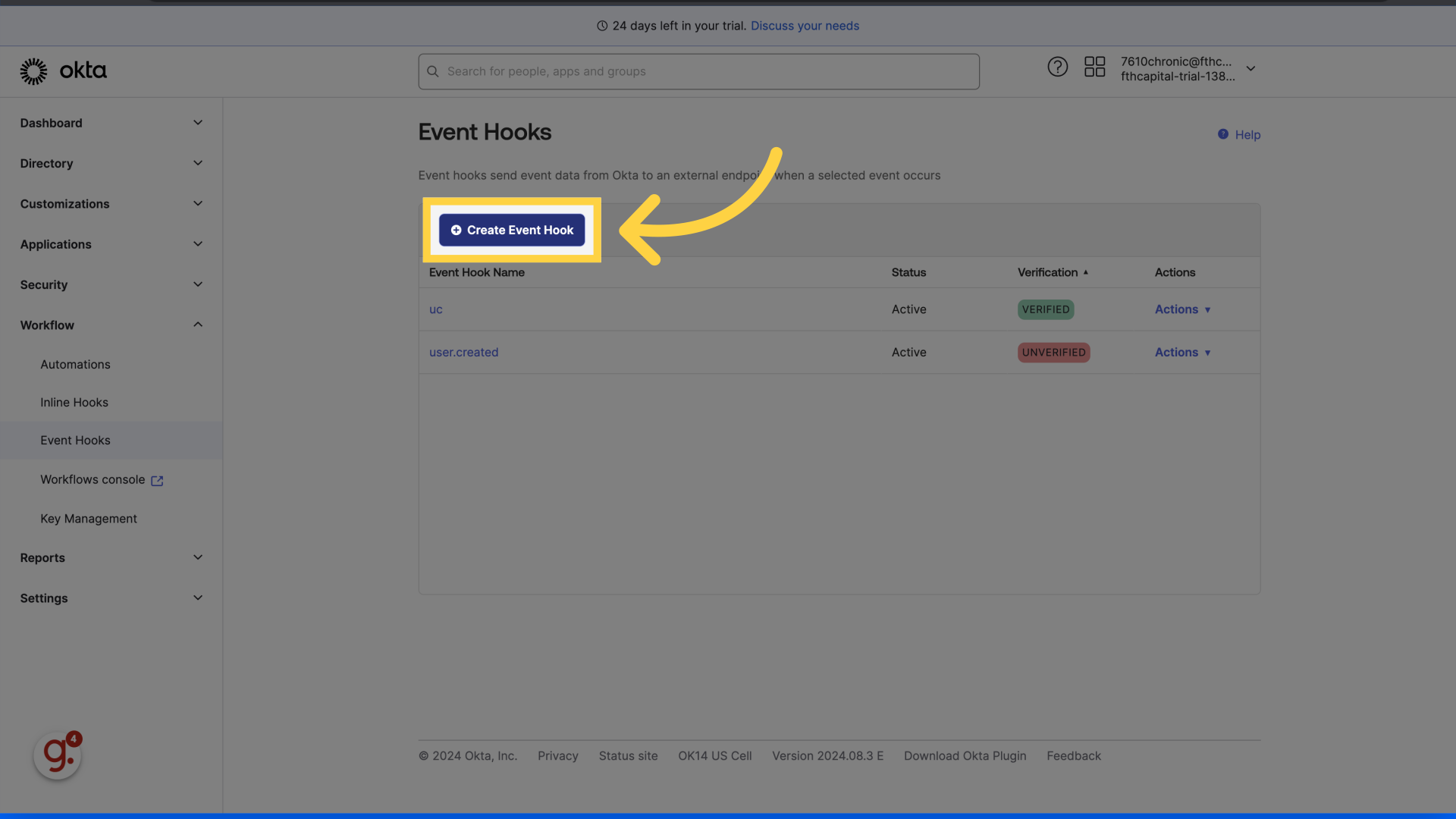Open the user.created event hook
The height and width of the screenshot is (819, 1456).
pos(464,353)
